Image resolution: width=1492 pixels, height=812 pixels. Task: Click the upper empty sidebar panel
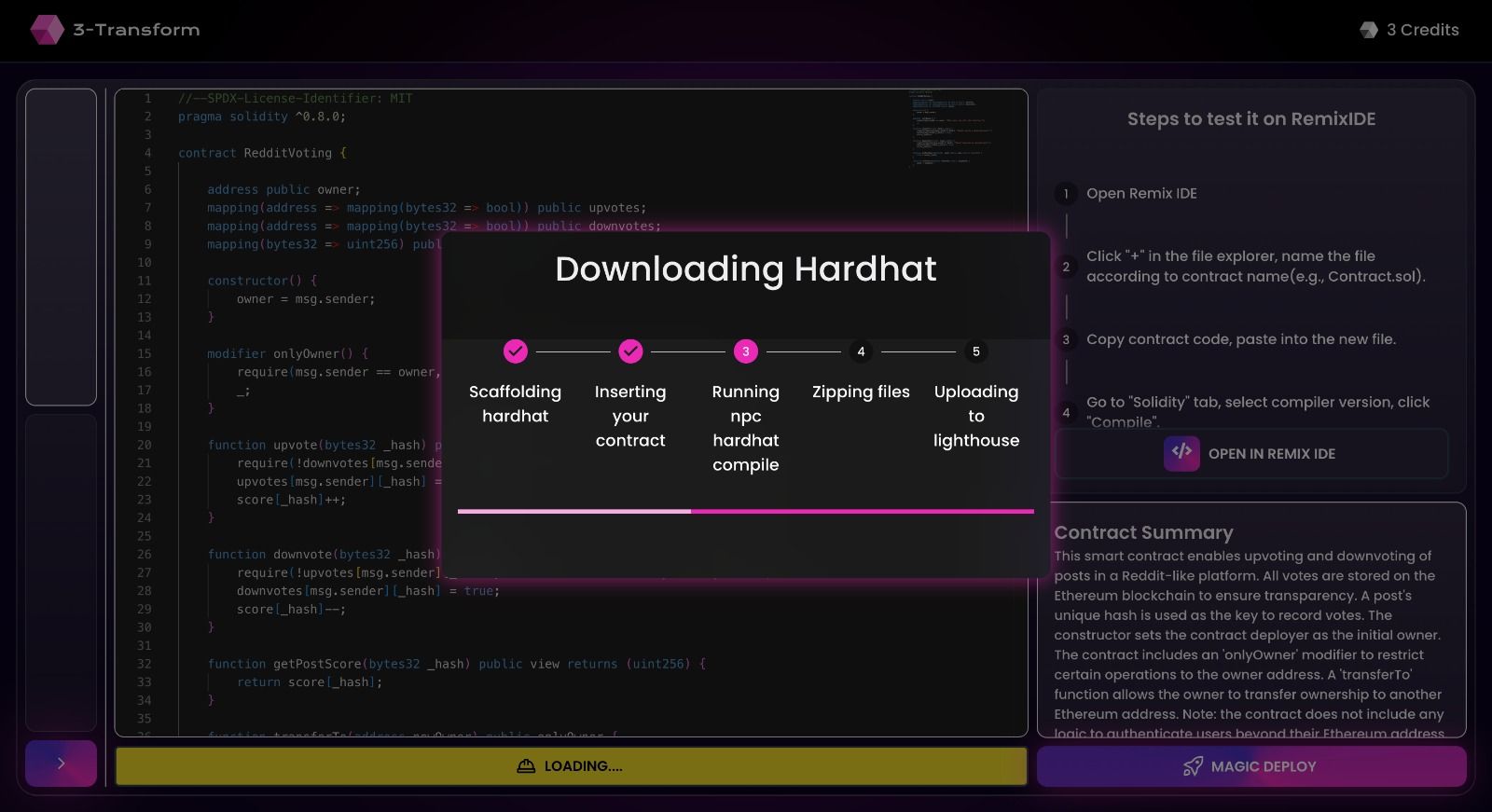click(62, 247)
